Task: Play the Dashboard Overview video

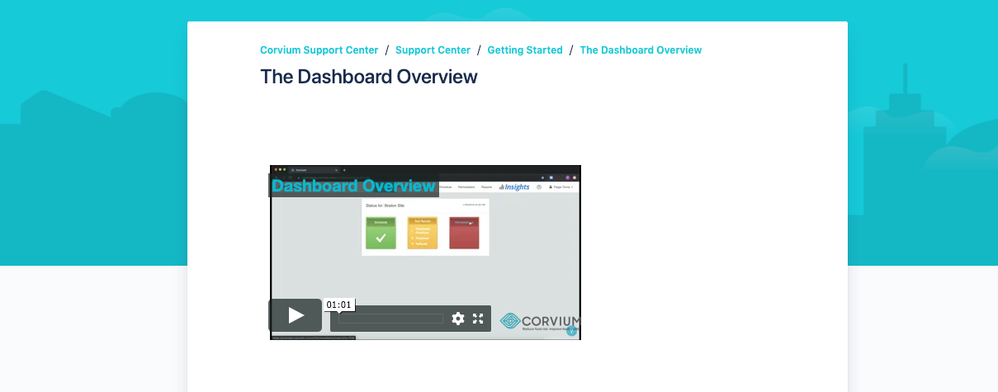Action: (295, 315)
